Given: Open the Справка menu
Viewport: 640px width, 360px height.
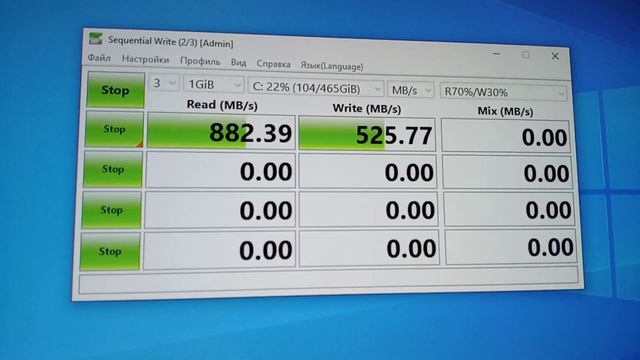Looking at the screenshot, I should tap(273, 64).
